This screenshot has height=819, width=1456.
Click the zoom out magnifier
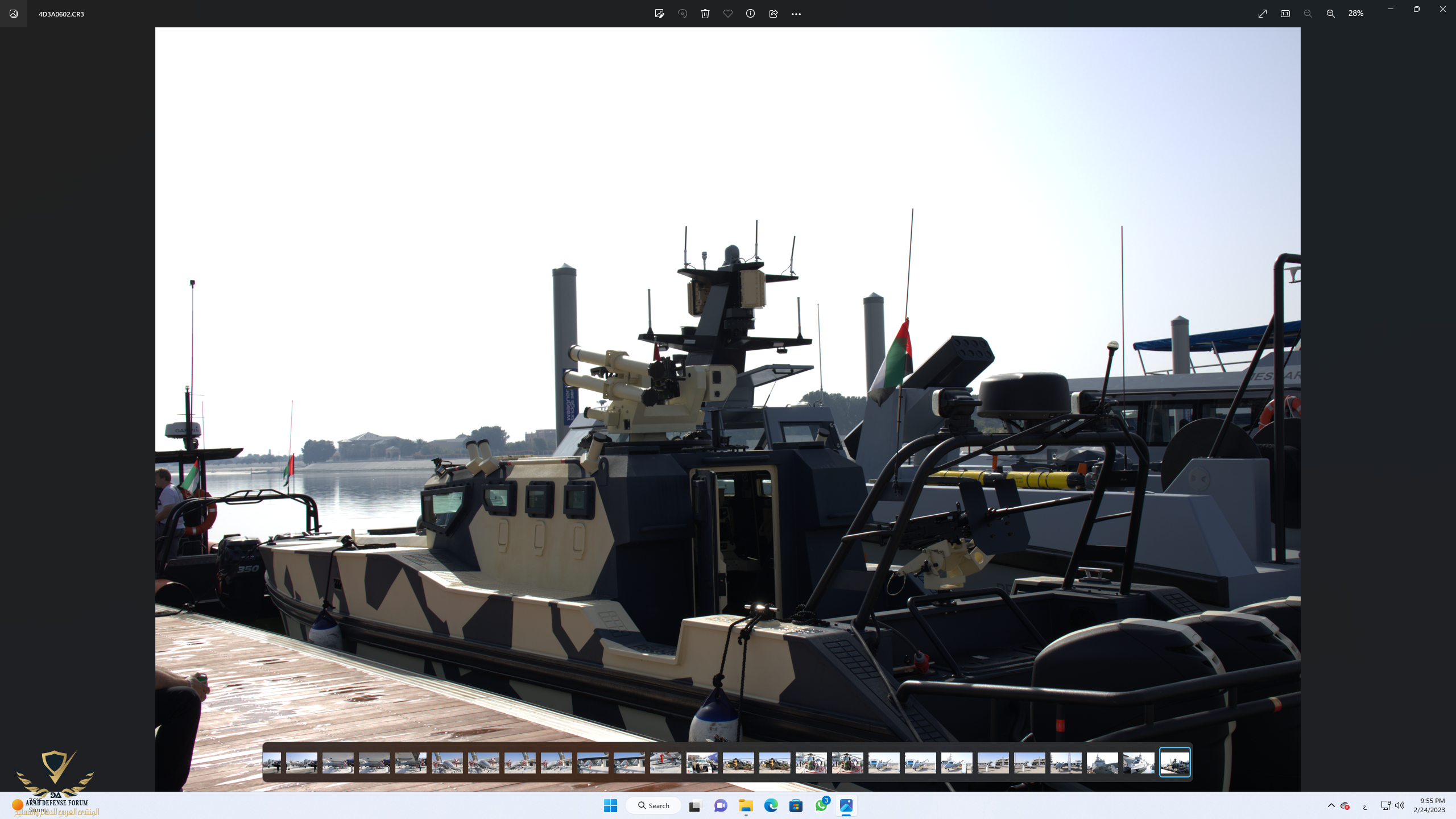pos(1308,14)
